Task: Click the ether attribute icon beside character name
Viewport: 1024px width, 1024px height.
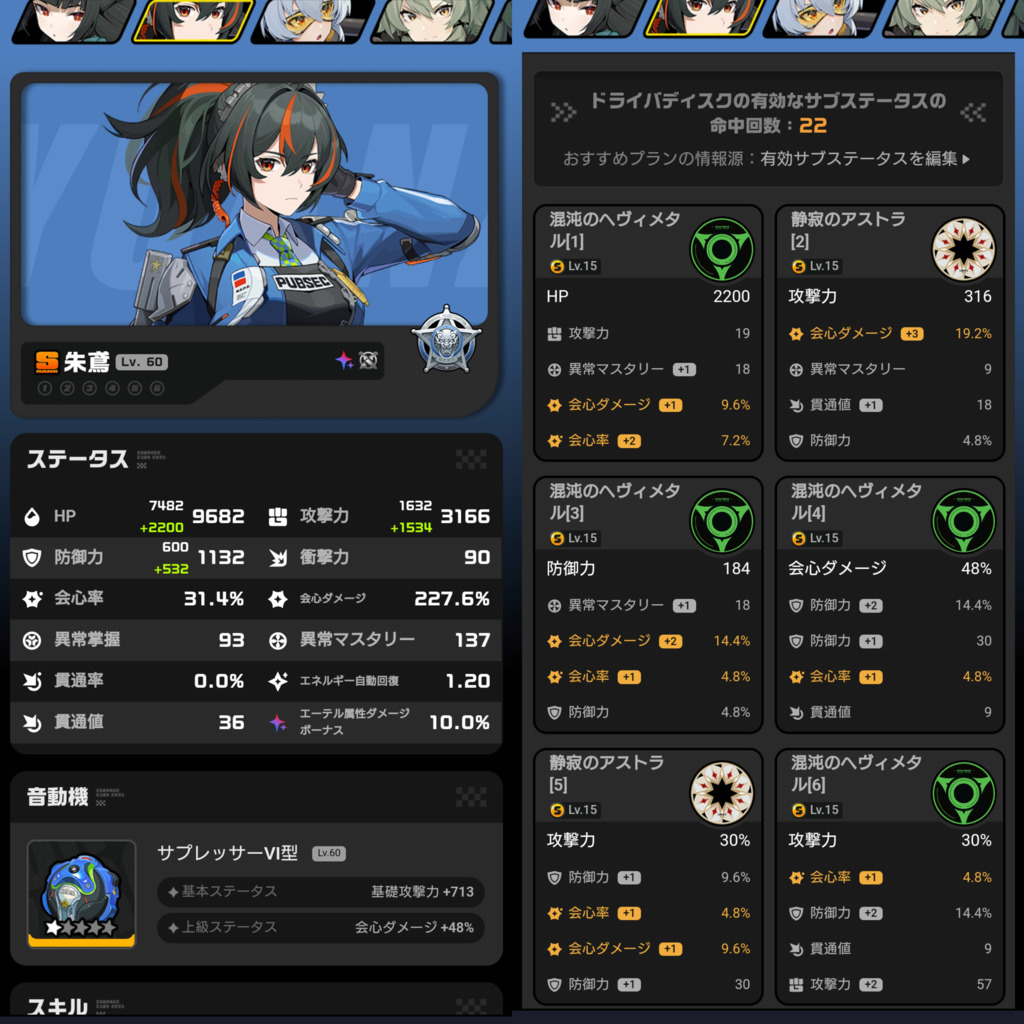Action: (x=344, y=360)
